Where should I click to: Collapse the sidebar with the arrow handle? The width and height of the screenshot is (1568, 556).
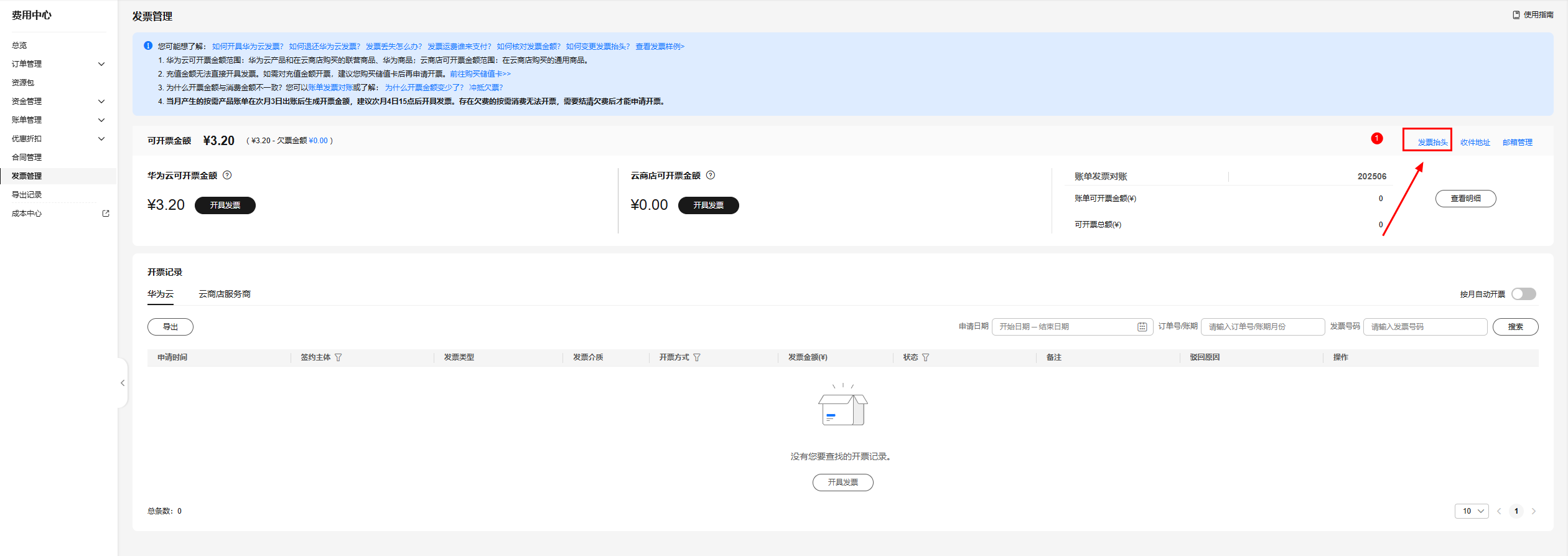pyautogui.click(x=123, y=383)
